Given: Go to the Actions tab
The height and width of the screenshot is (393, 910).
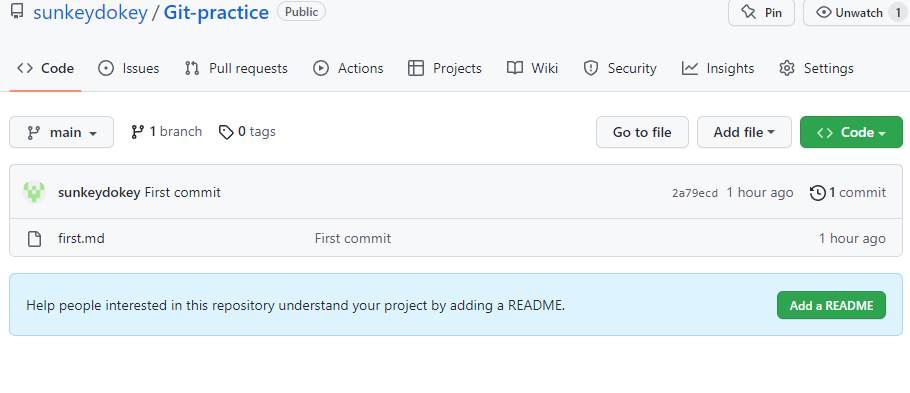Looking at the screenshot, I should point(348,68).
